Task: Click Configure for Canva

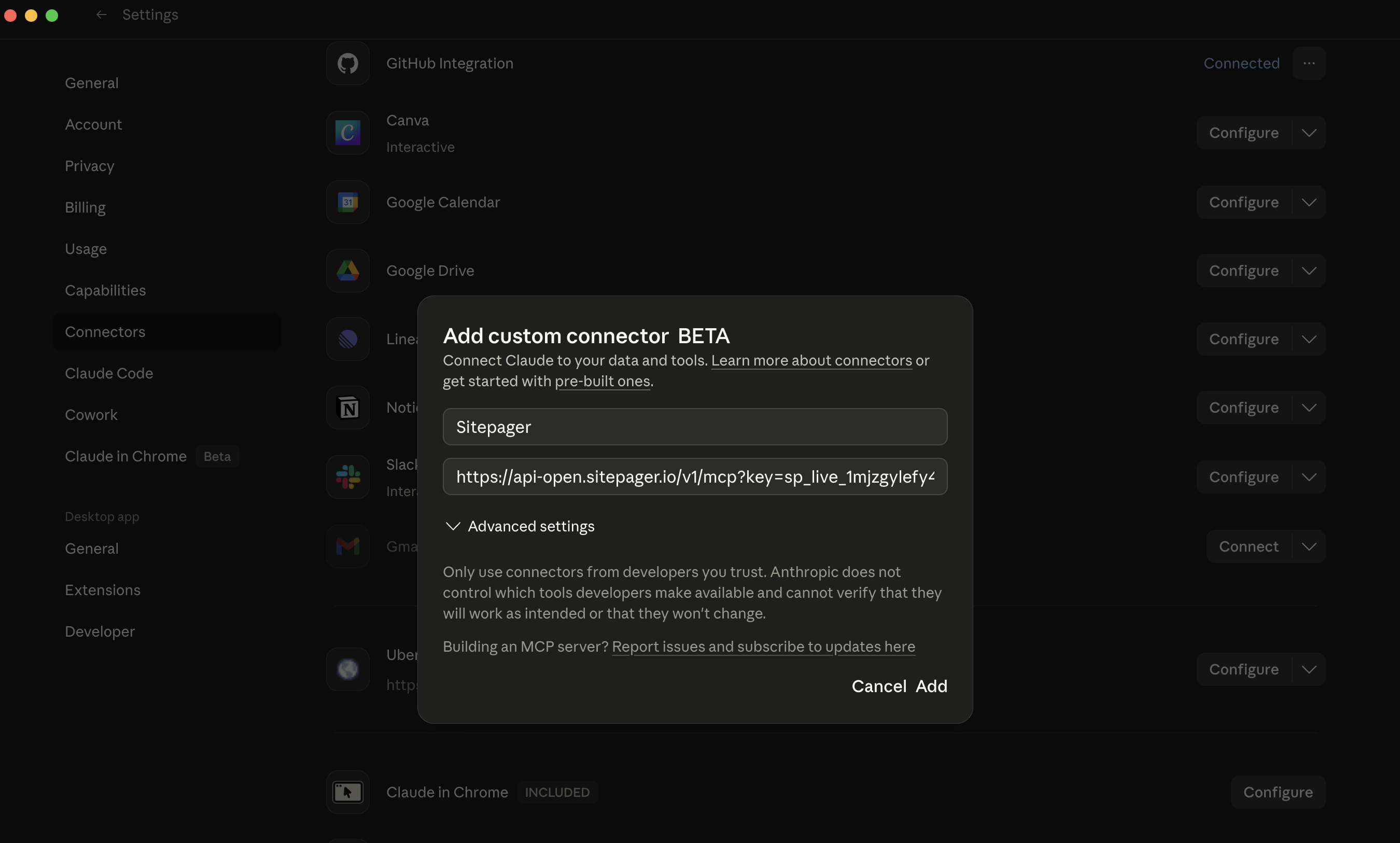Action: point(1244,133)
